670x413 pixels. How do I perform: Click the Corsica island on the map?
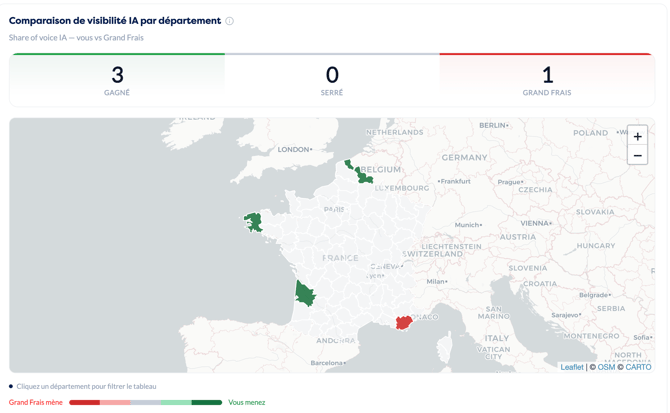click(x=444, y=349)
